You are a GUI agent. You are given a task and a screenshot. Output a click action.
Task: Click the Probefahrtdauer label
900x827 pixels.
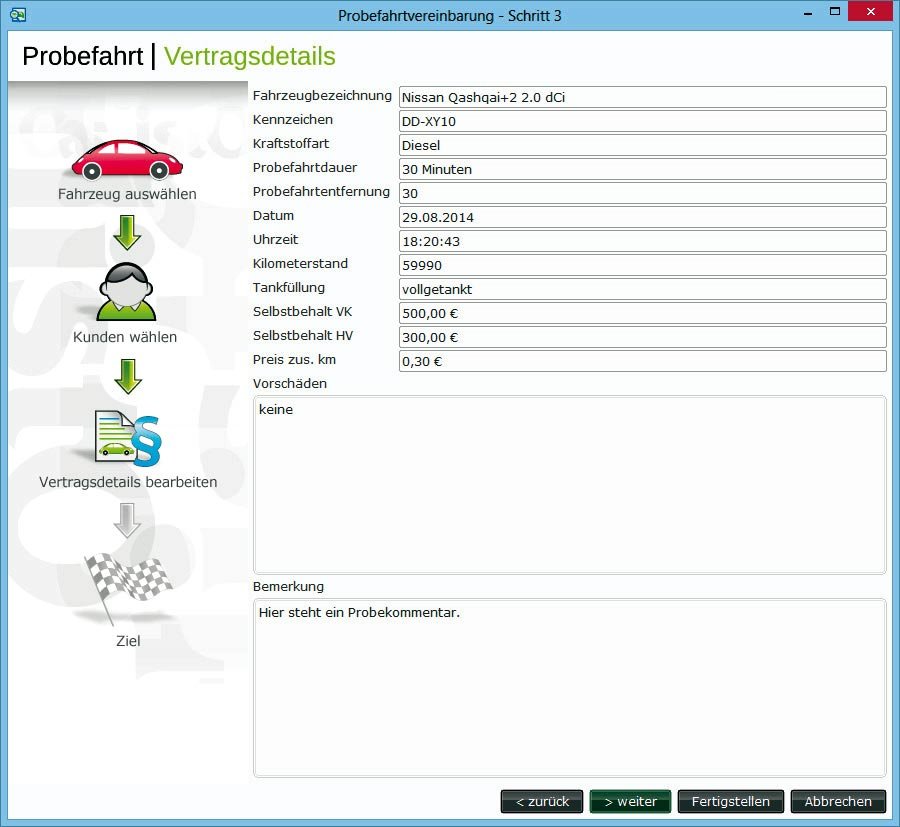[305, 168]
